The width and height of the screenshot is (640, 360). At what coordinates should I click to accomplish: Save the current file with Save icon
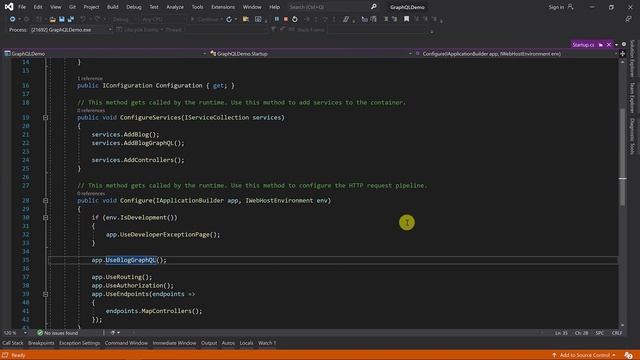click(x=62, y=19)
